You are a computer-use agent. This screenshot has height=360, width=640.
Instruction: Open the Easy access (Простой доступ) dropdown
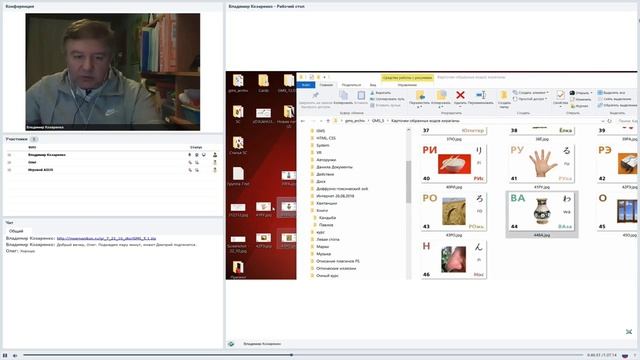point(530,99)
